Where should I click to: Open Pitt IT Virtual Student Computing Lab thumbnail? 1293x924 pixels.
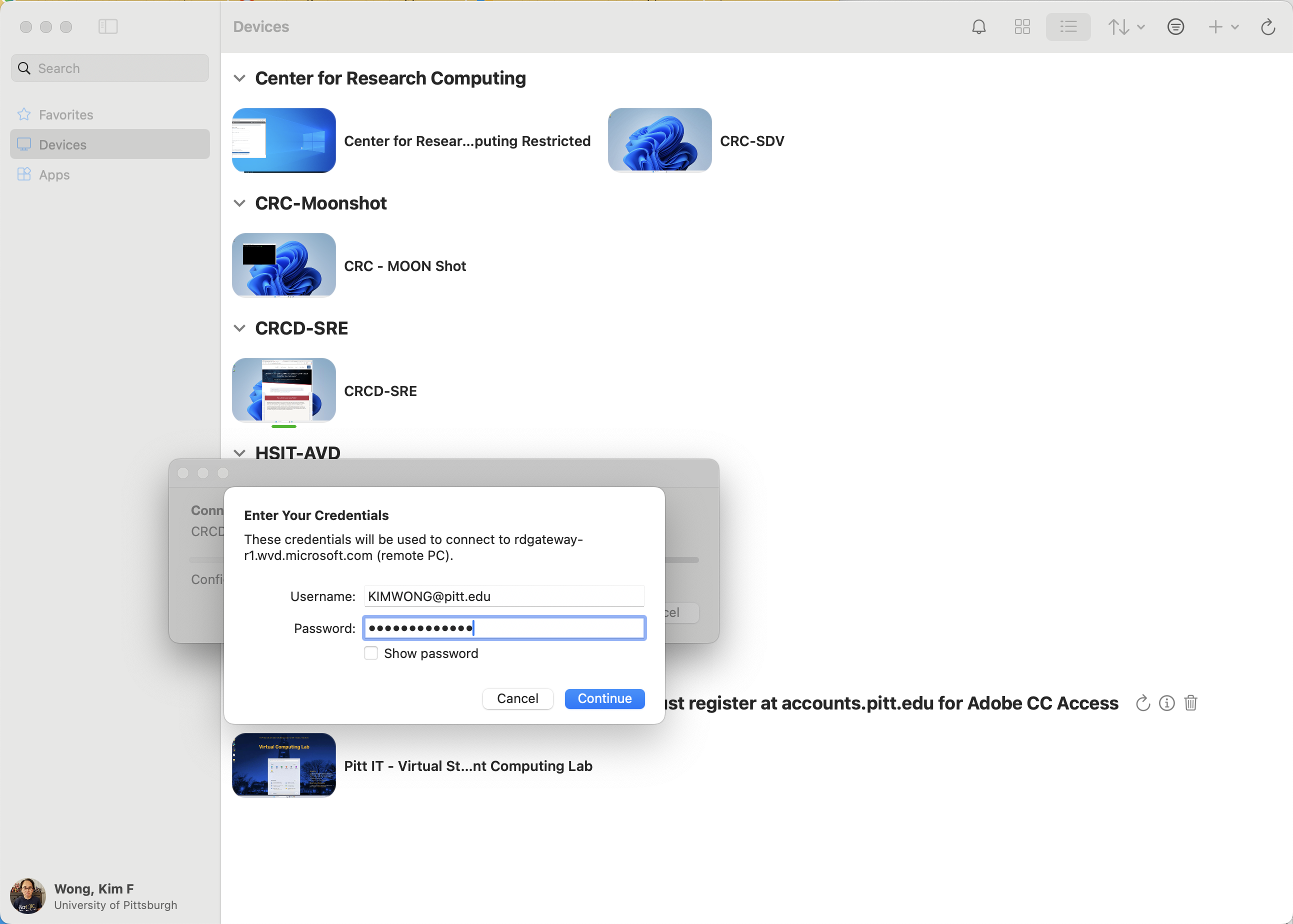[x=284, y=765]
